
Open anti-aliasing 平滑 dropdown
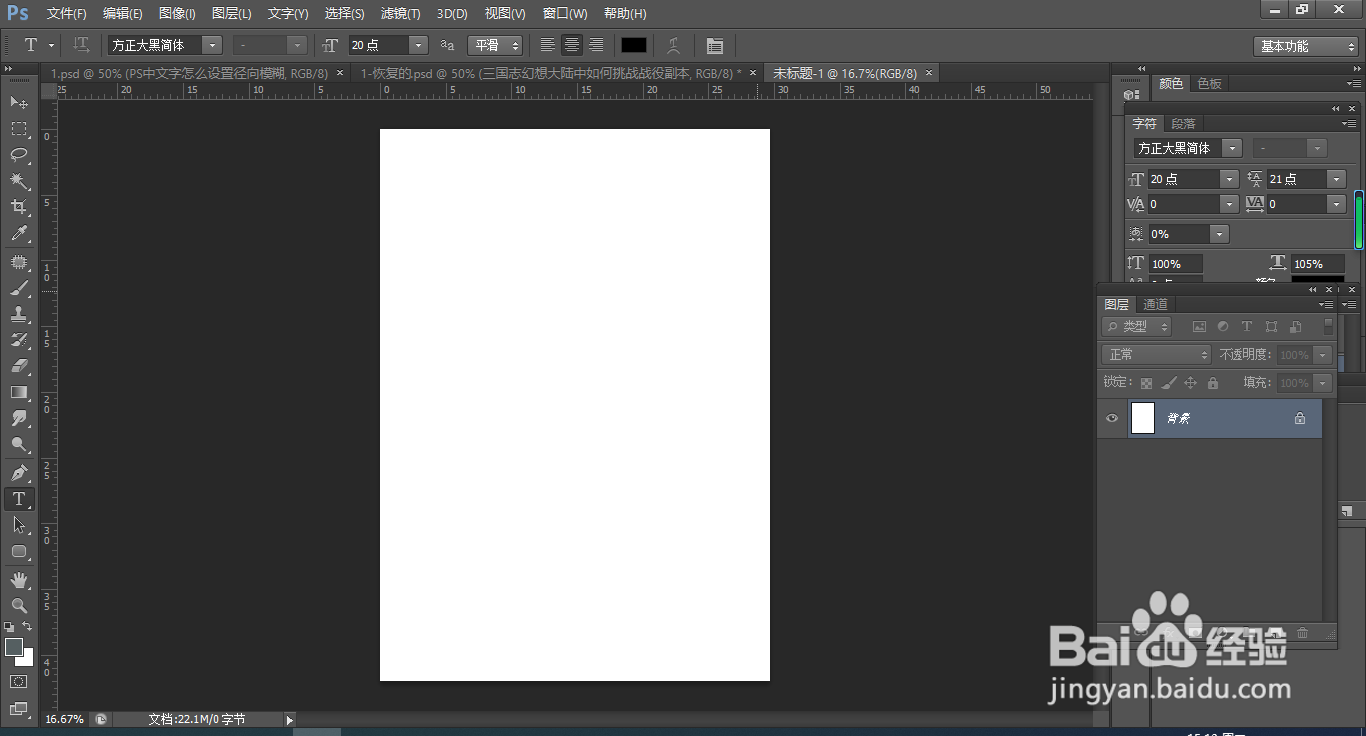(496, 45)
